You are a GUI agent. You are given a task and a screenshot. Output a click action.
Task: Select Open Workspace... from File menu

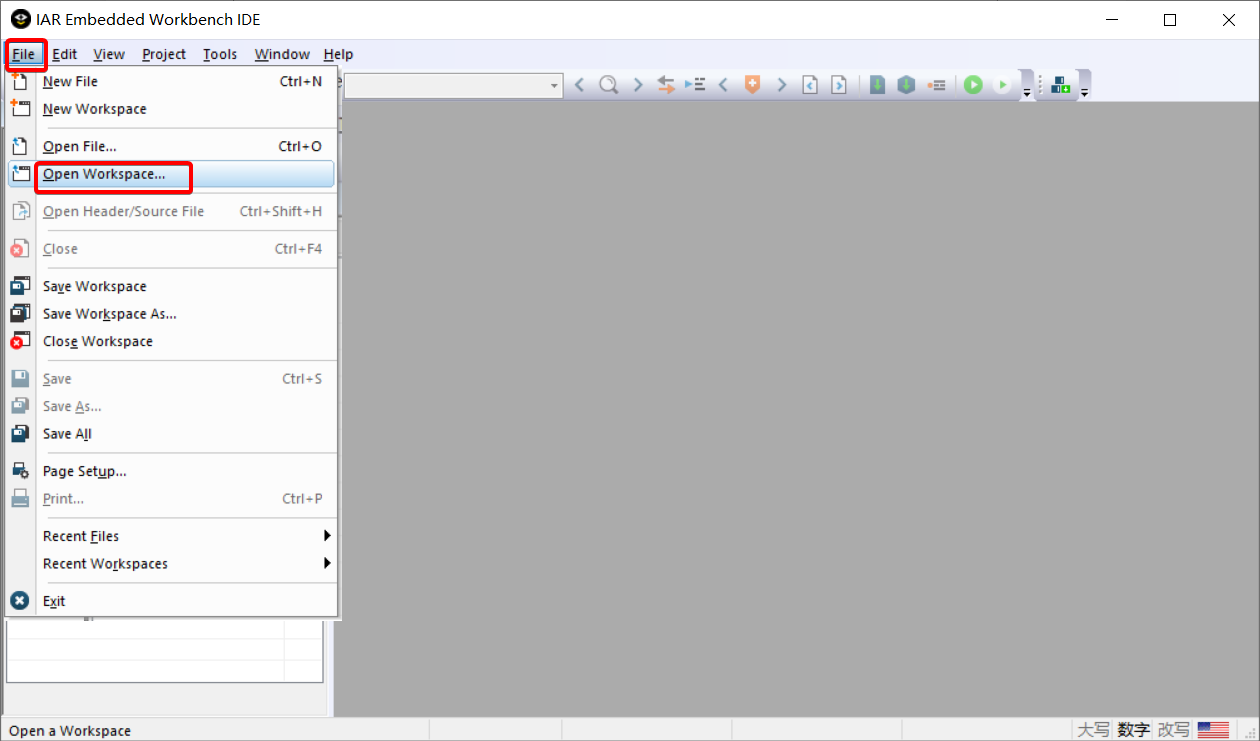click(x=104, y=174)
